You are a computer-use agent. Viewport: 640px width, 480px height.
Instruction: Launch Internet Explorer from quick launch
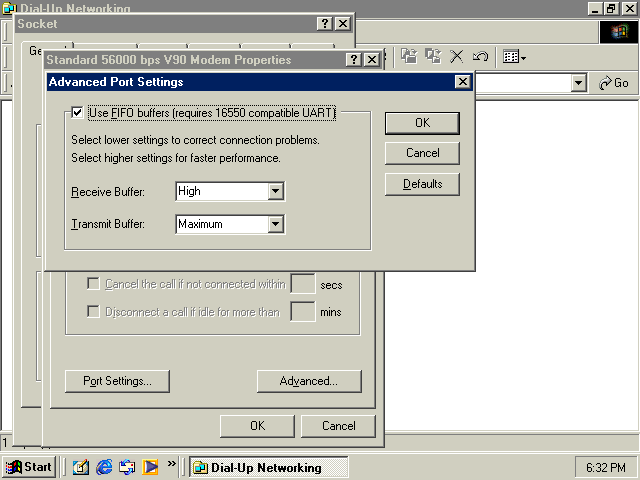coord(104,467)
